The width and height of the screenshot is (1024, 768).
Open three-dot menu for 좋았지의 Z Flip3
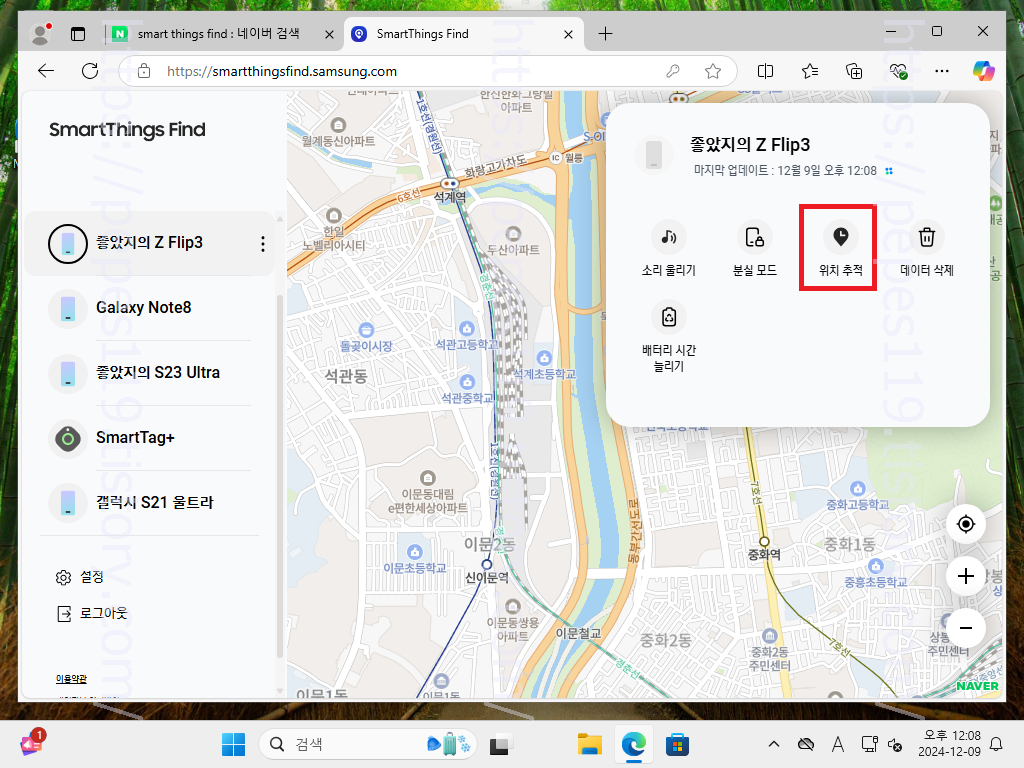(263, 244)
